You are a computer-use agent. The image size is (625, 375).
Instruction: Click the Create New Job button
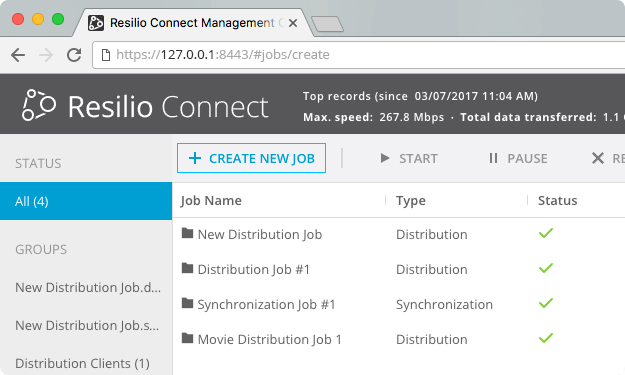pos(252,158)
